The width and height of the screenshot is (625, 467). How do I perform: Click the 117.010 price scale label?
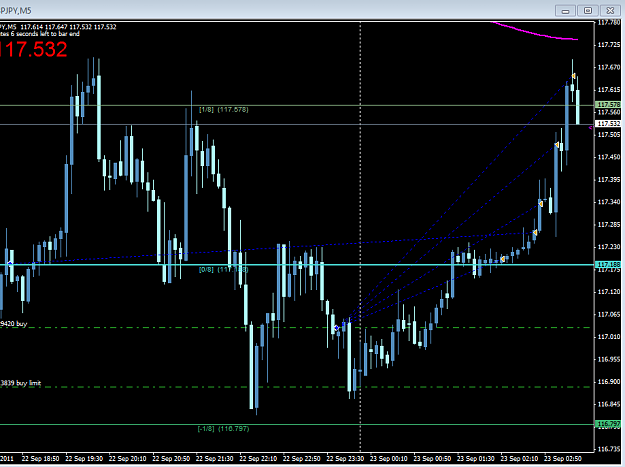tap(609, 337)
